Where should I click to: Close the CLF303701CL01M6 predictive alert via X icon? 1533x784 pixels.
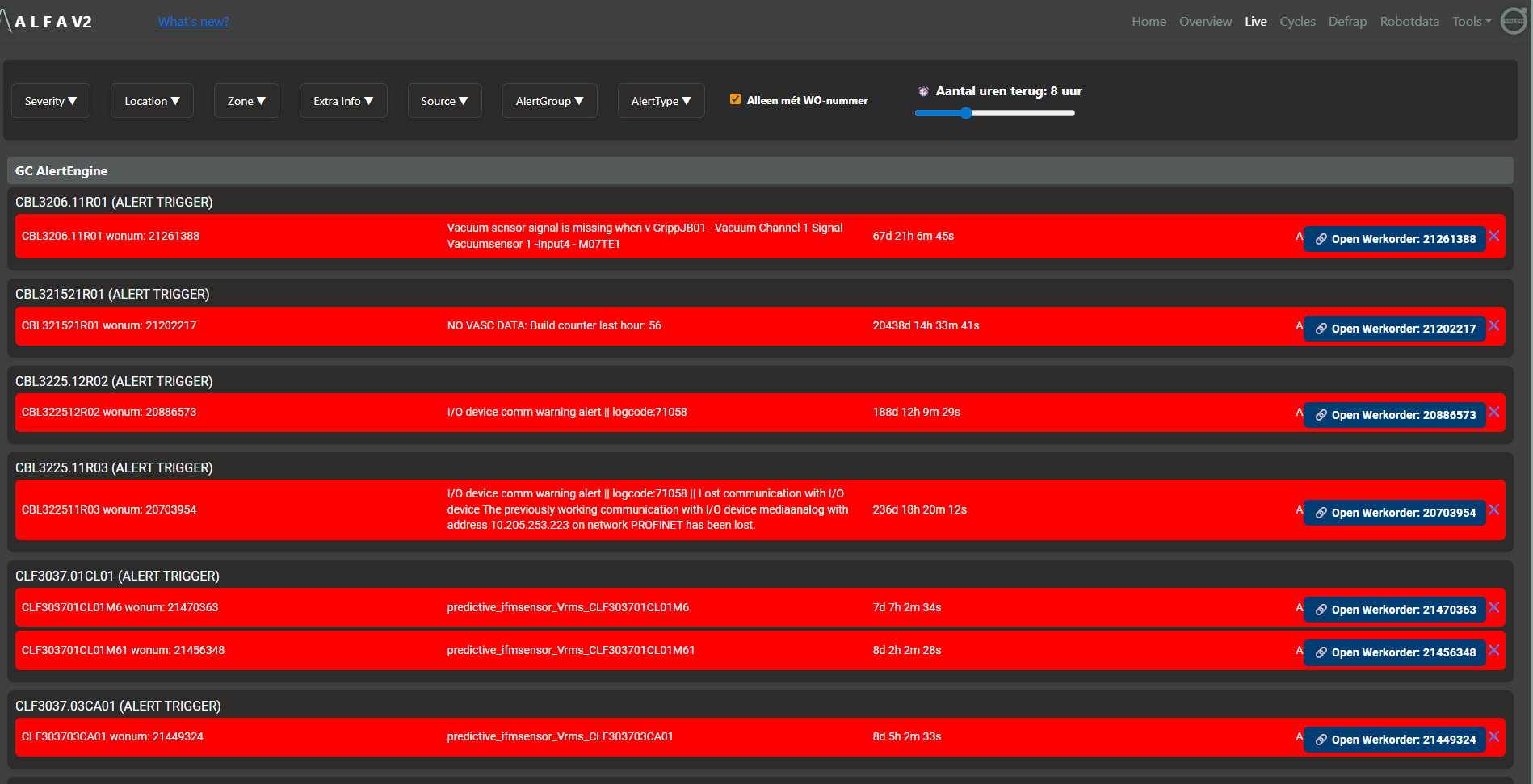click(x=1495, y=607)
